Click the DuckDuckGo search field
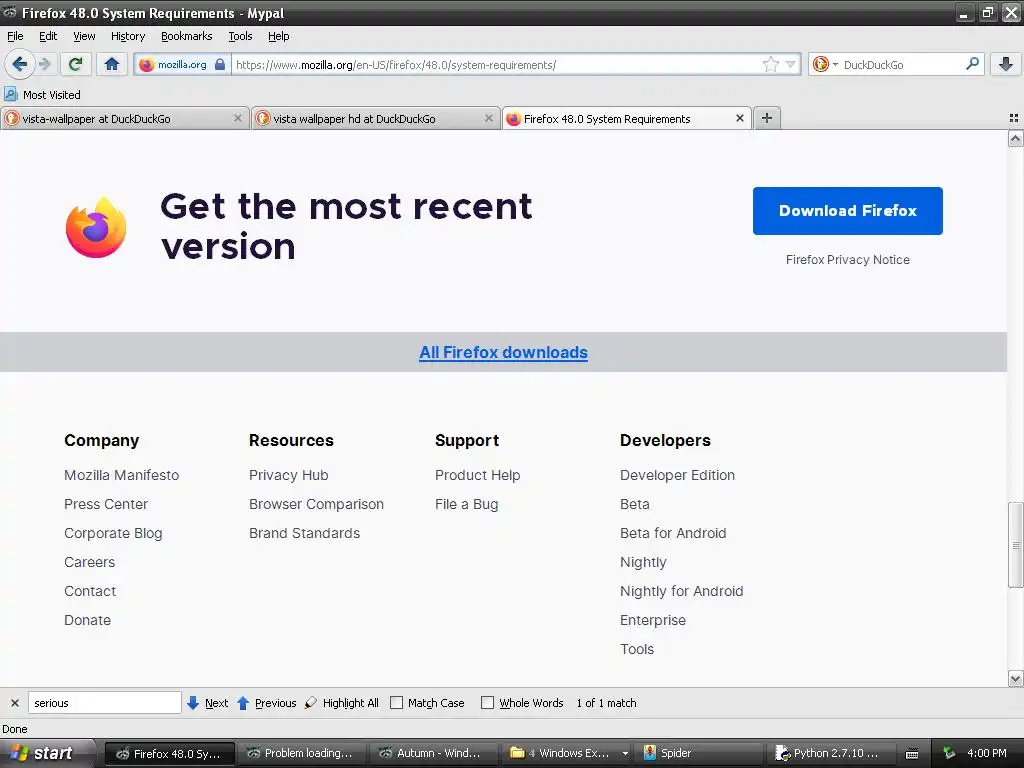1024x768 pixels. [901, 65]
